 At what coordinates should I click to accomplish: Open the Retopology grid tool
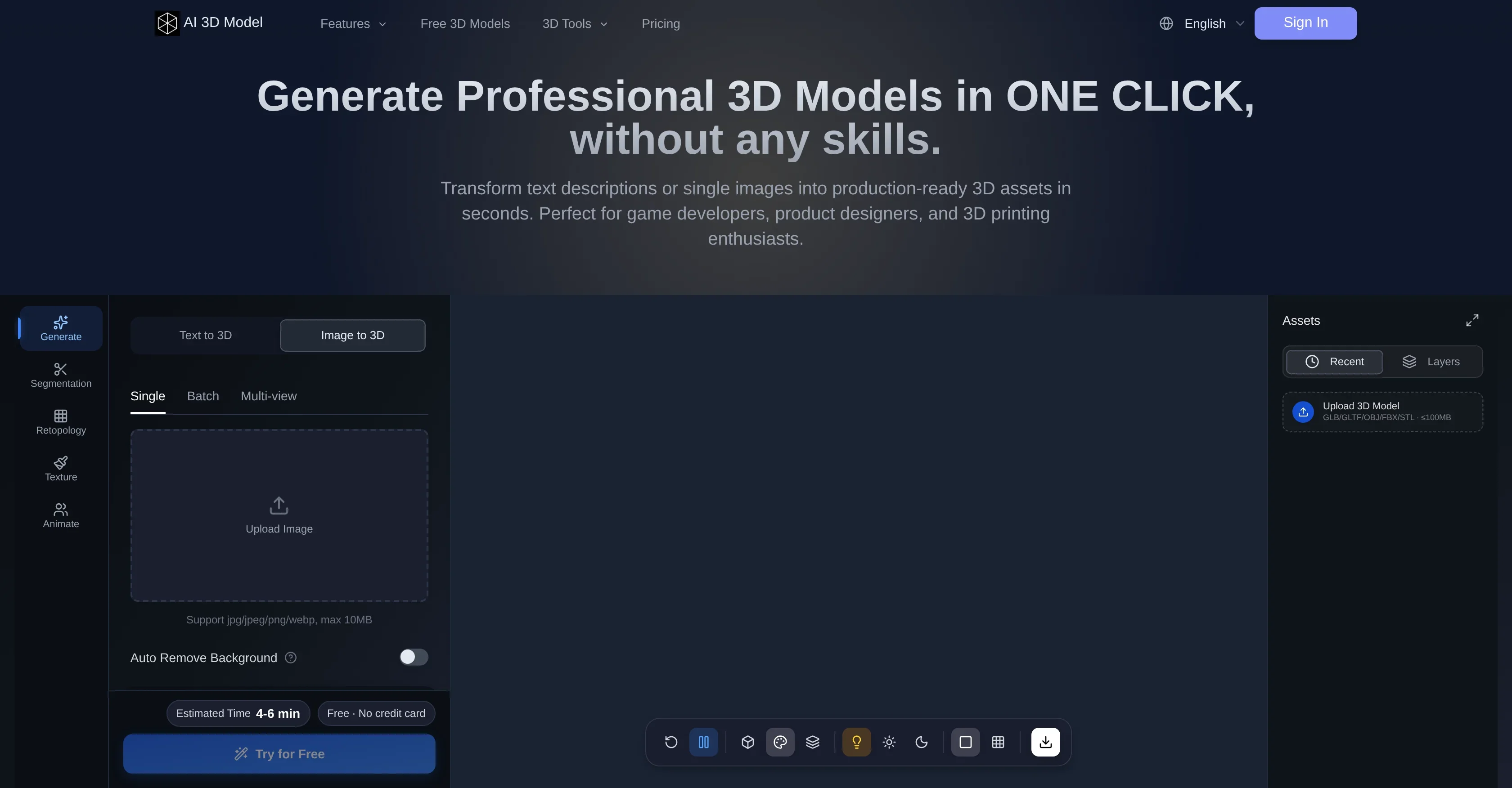(x=61, y=422)
